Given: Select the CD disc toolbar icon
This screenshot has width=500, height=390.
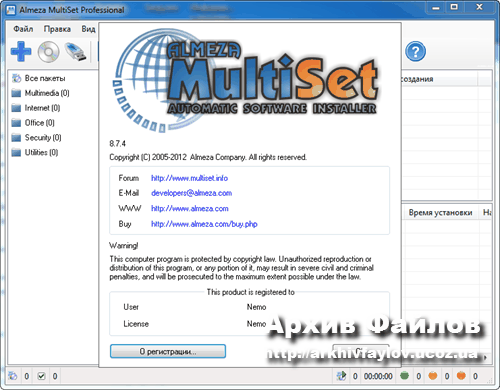Looking at the screenshot, I should pos(48,52).
